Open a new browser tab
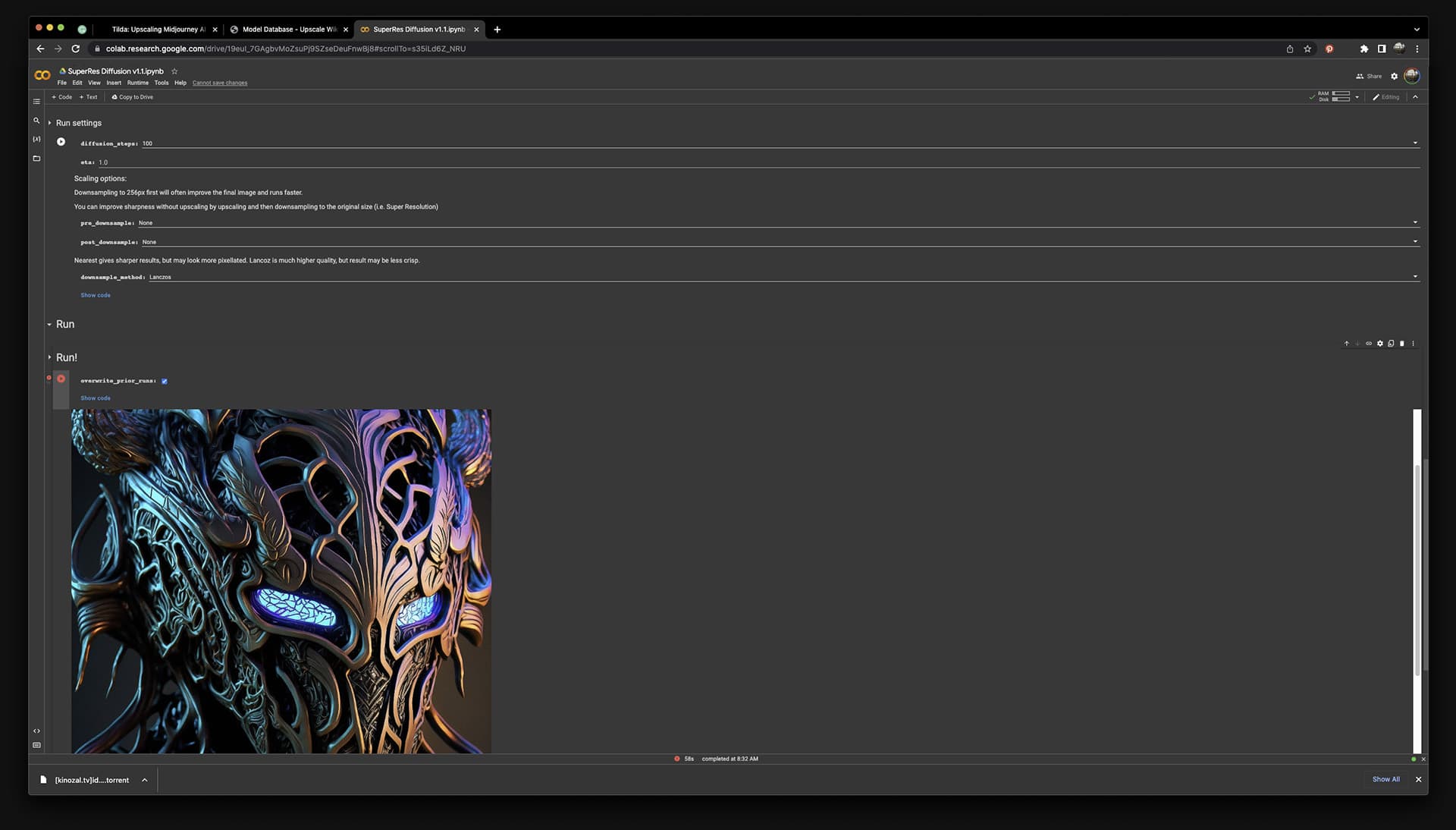 (497, 30)
